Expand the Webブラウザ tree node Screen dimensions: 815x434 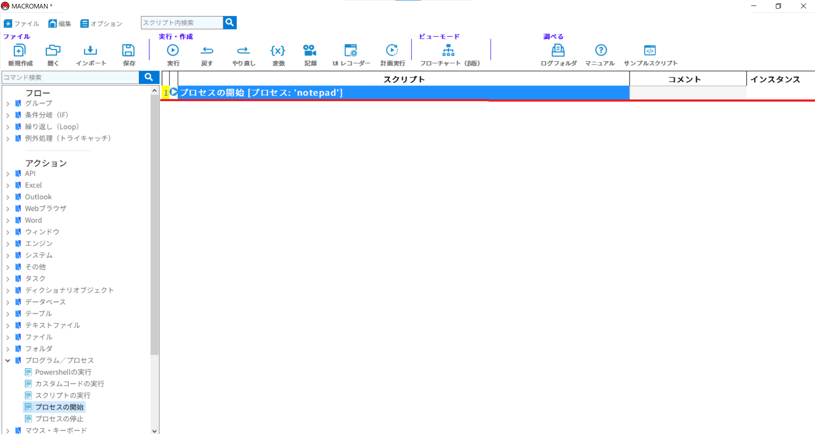(8, 209)
